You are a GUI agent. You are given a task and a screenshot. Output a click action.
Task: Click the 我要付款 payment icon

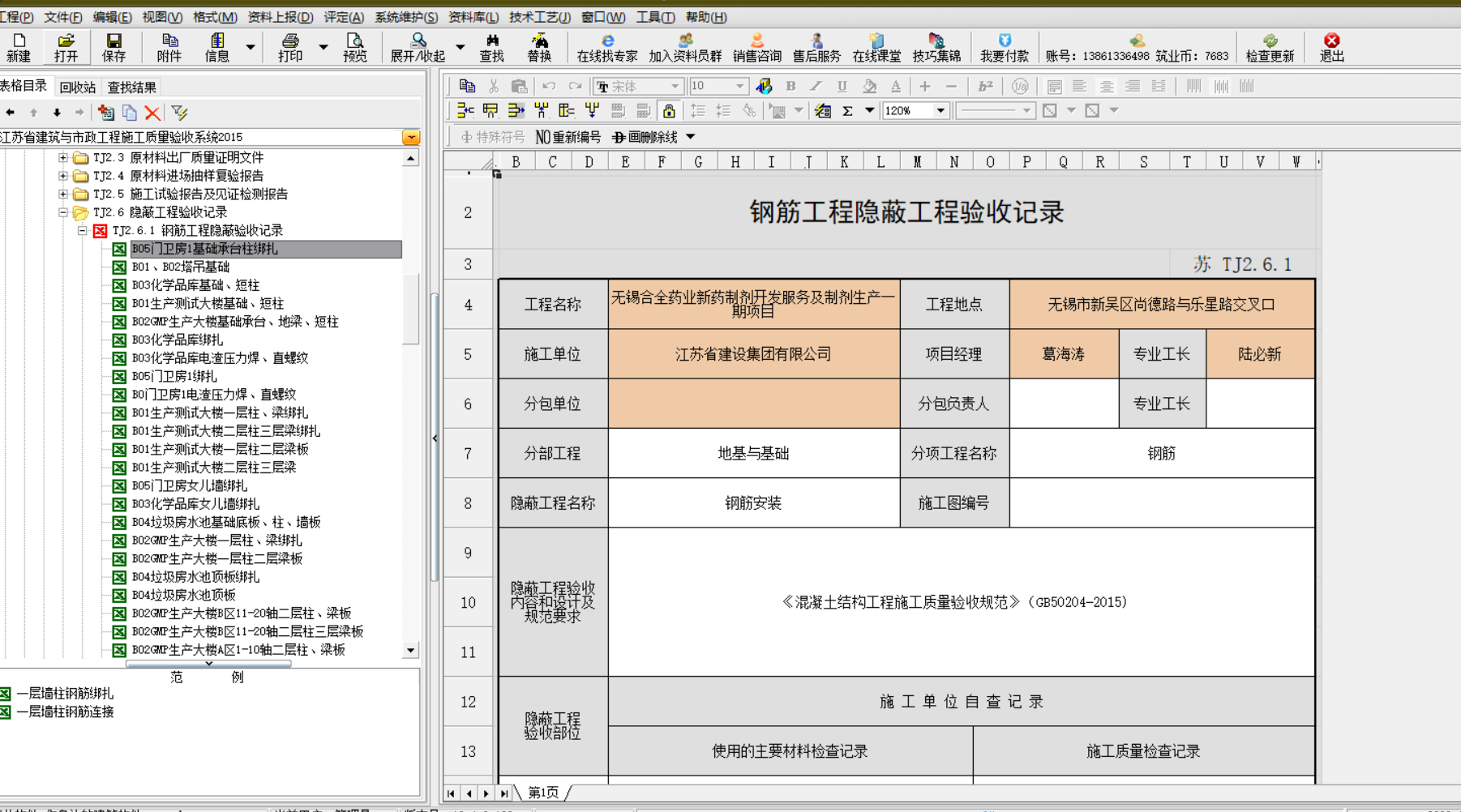1005,48
